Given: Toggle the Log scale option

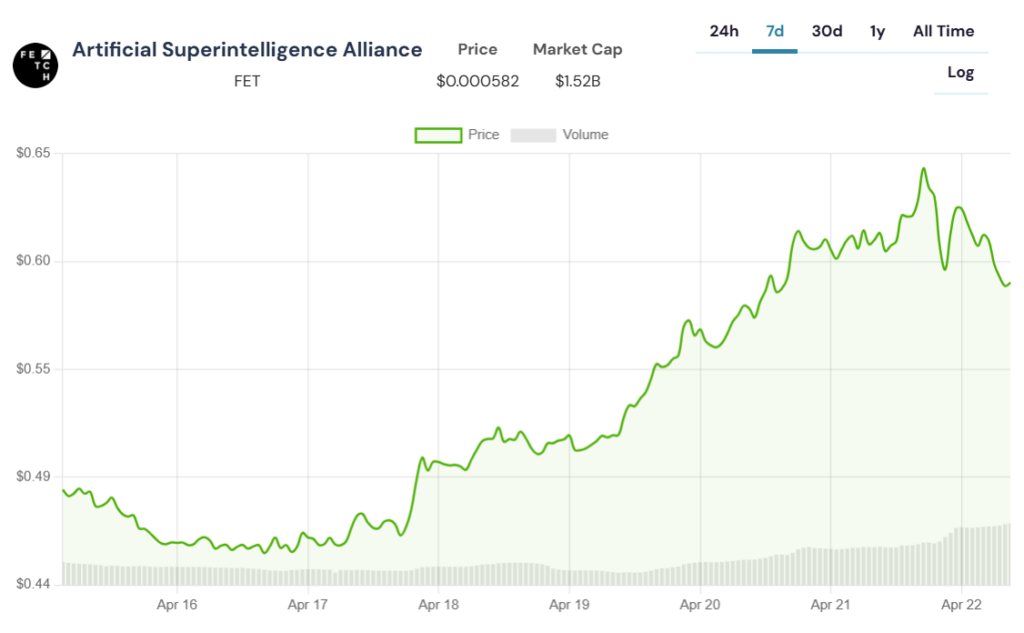Looking at the screenshot, I should [960, 72].
